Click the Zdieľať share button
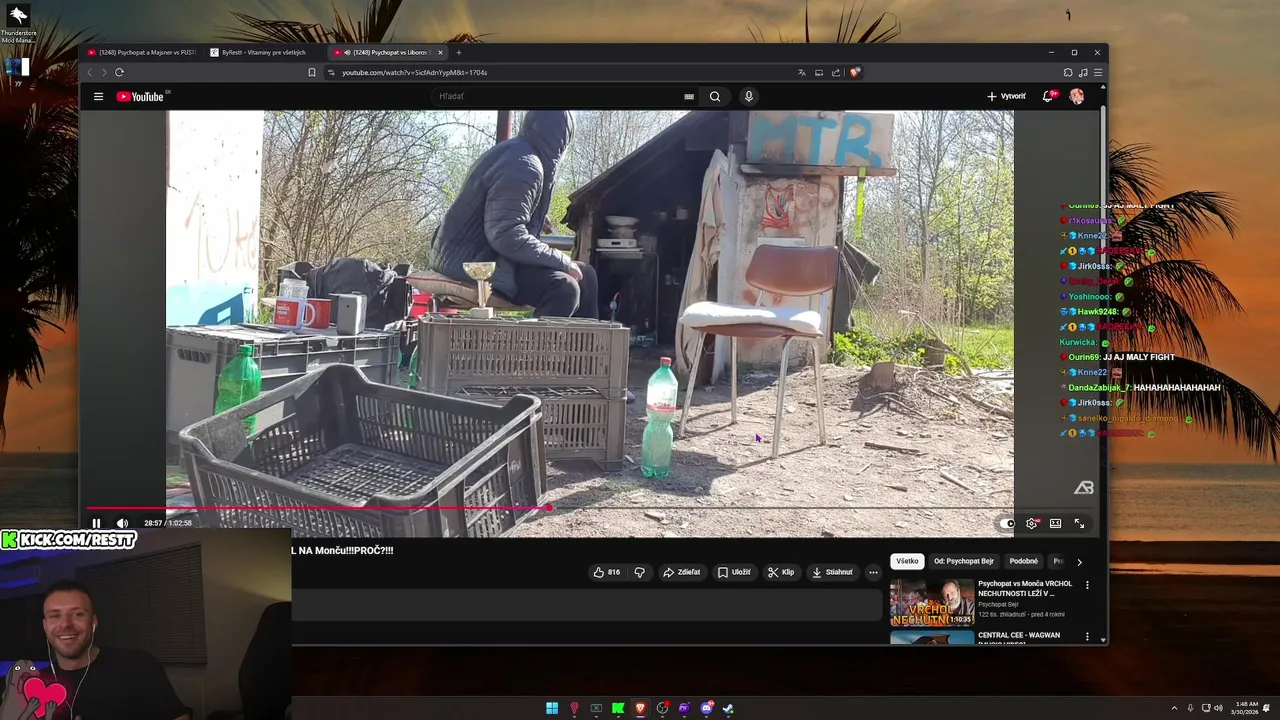 [x=681, y=572]
